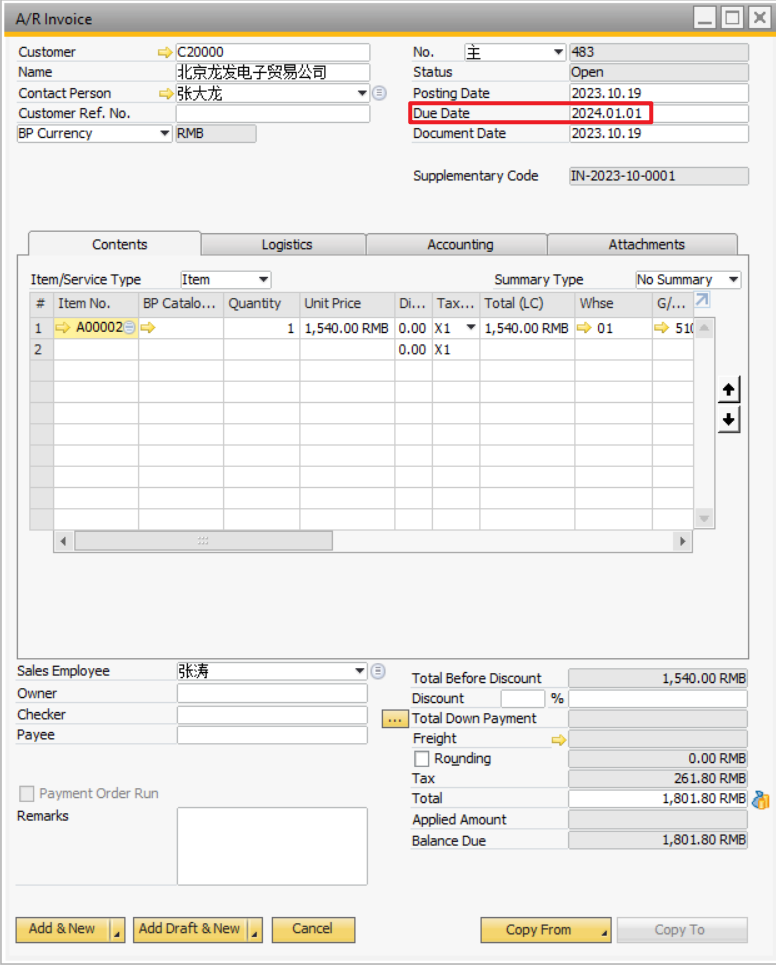Move row down with the down arrow

point(729,420)
